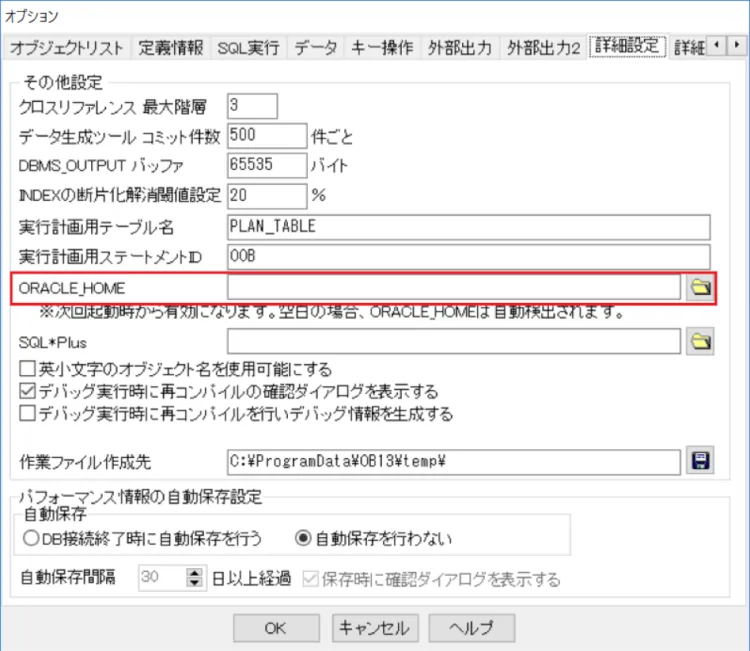This screenshot has width=750, height=651.
Task: Open help with ヘルプ button
Action: [x=472, y=628]
